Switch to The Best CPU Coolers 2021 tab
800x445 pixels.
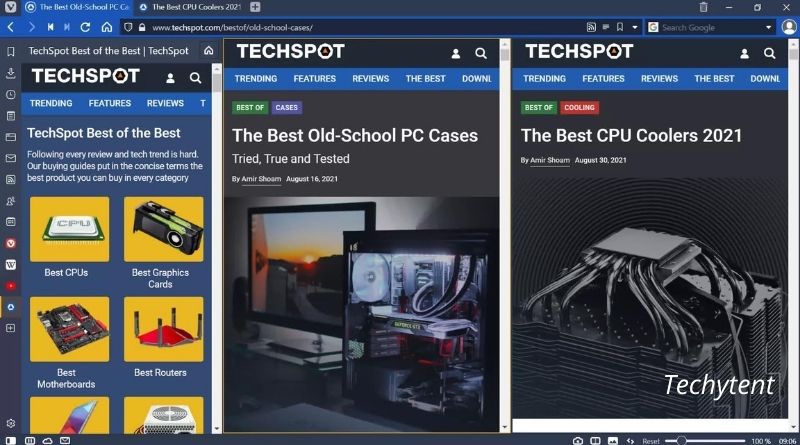tap(190, 7)
